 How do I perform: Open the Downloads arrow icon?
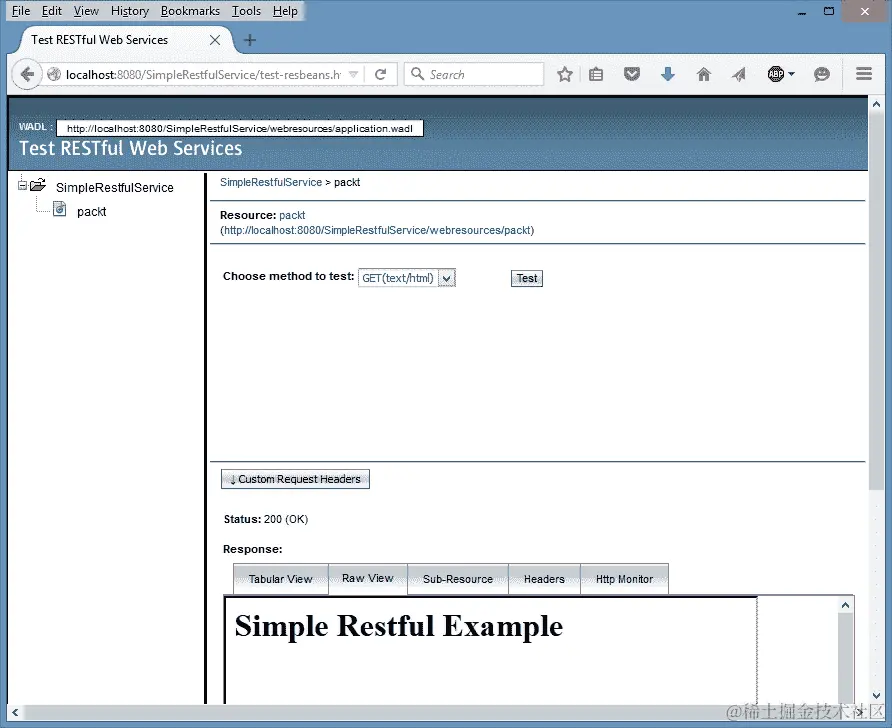(x=667, y=75)
